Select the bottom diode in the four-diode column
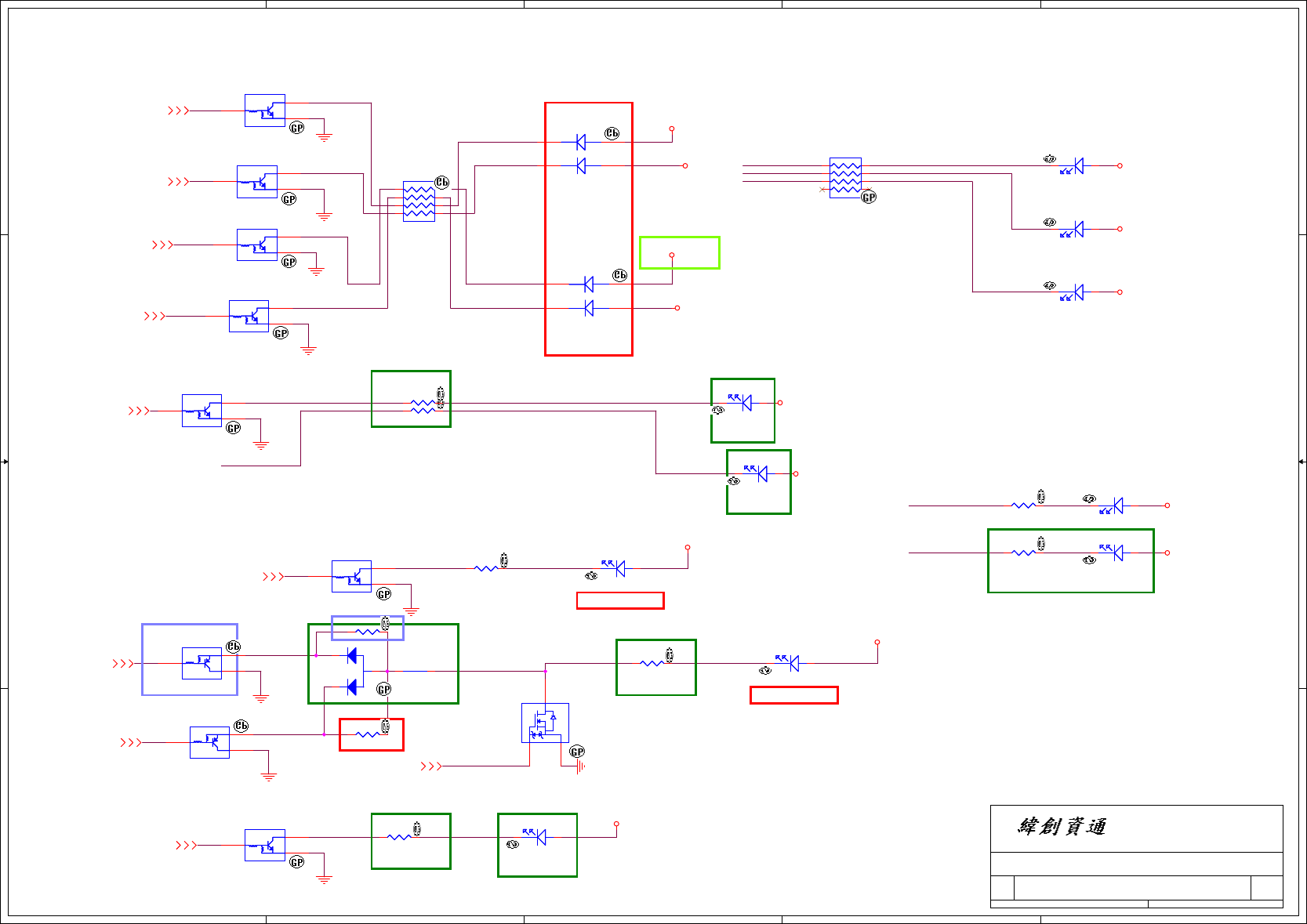 589,308
